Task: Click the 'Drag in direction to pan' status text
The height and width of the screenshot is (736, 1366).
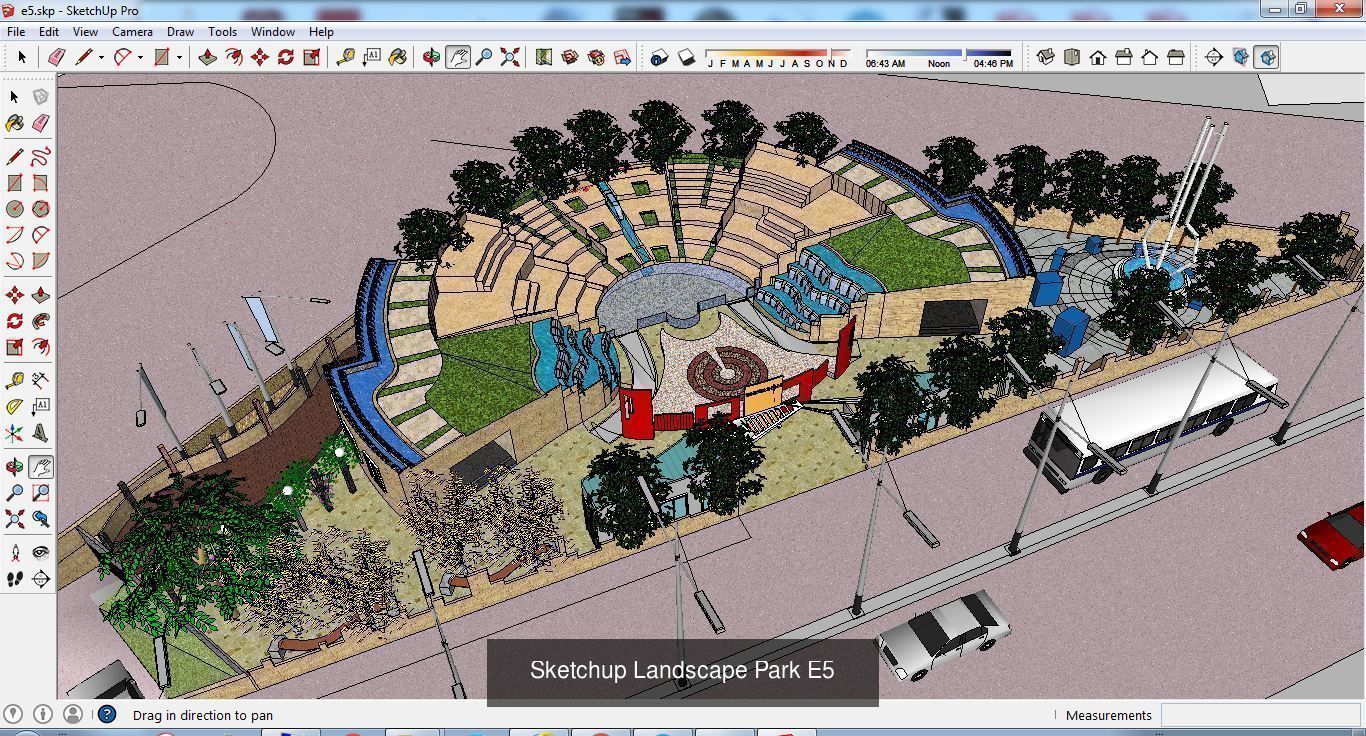Action: tap(203, 715)
